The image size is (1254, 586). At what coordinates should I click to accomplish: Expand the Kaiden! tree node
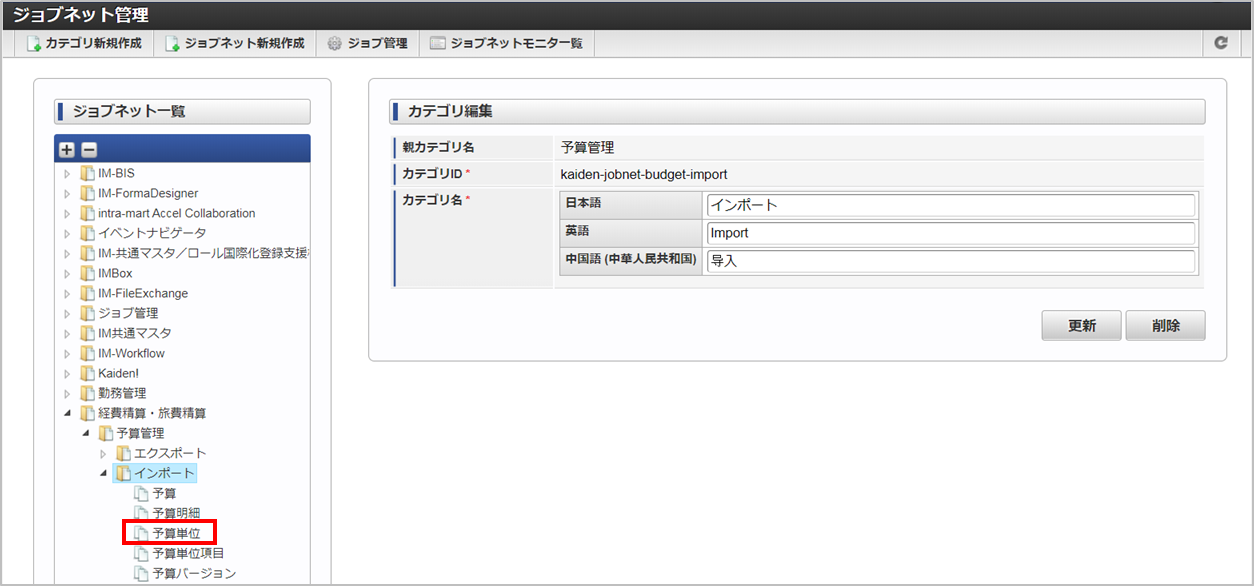click(67, 373)
